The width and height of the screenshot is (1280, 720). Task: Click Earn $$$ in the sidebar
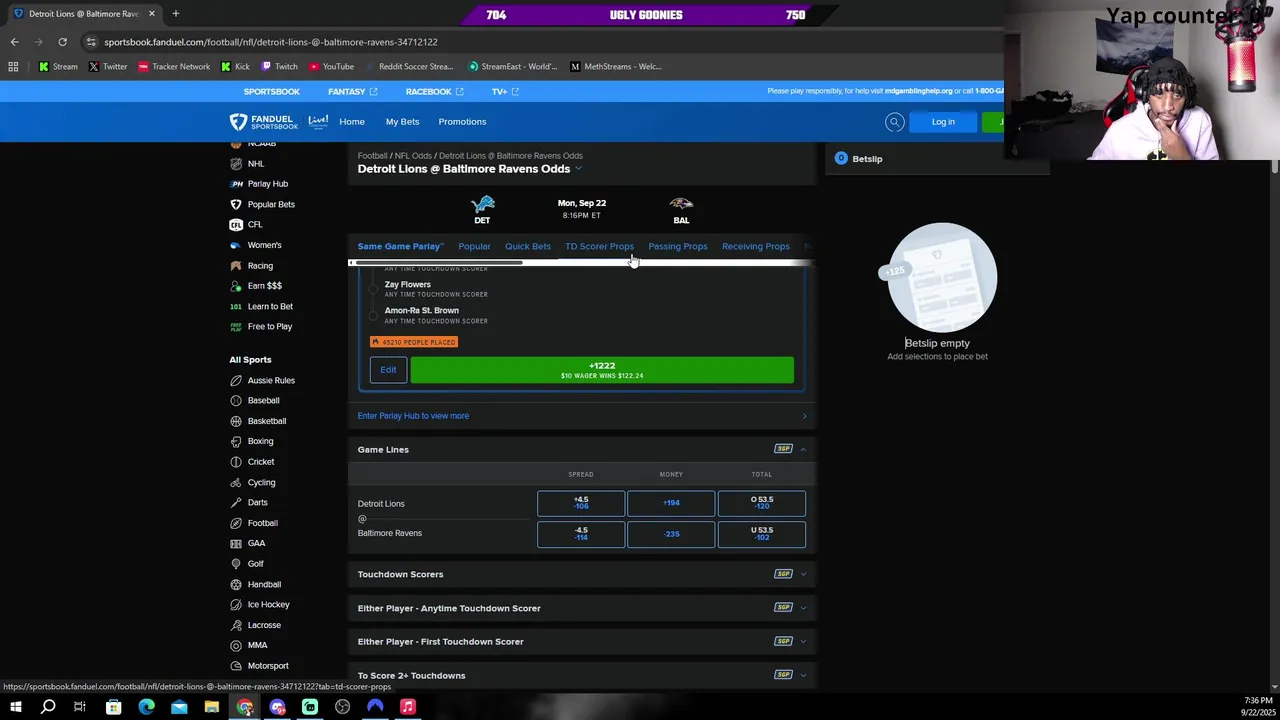tap(264, 286)
